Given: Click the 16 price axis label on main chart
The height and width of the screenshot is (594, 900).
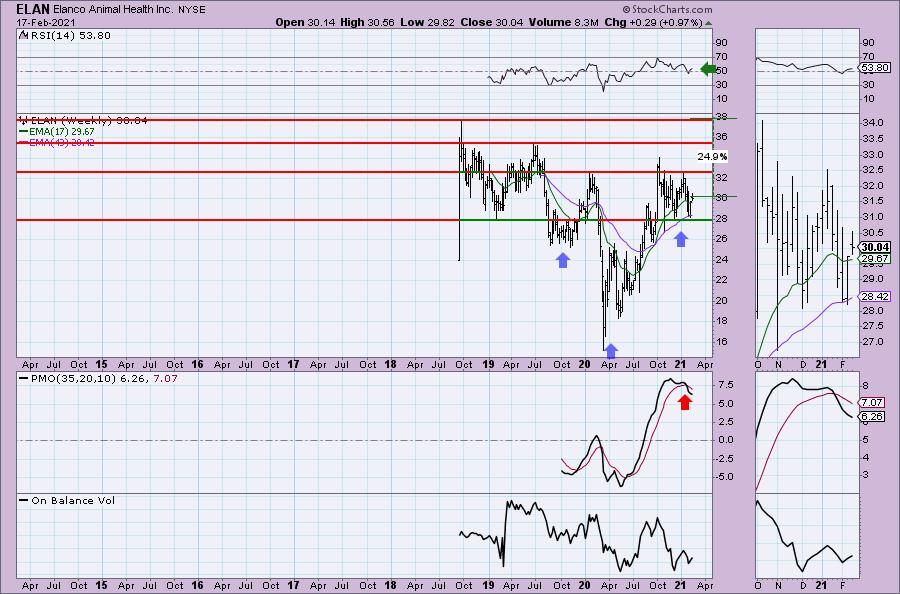Looking at the screenshot, I should [721, 341].
